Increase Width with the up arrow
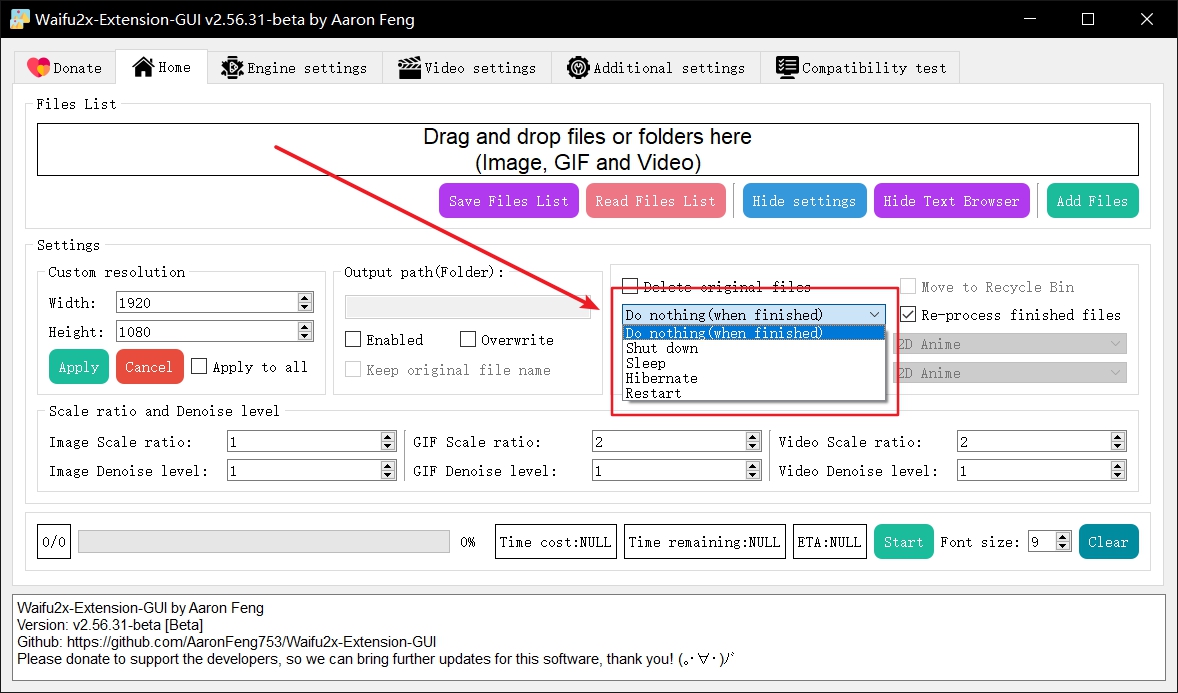The width and height of the screenshot is (1178, 693). [x=304, y=298]
